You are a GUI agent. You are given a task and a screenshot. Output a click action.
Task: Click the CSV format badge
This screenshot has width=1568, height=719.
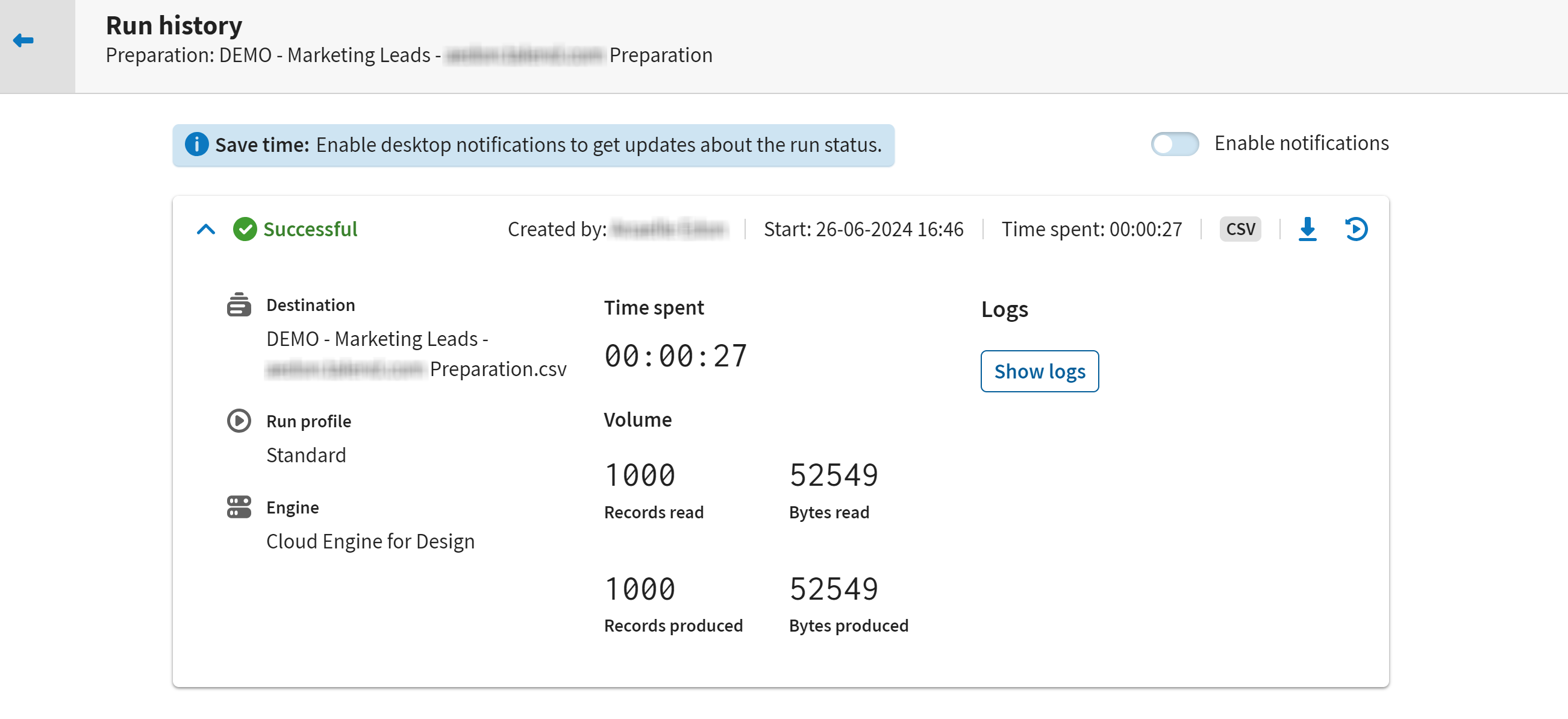point(1240,230)
